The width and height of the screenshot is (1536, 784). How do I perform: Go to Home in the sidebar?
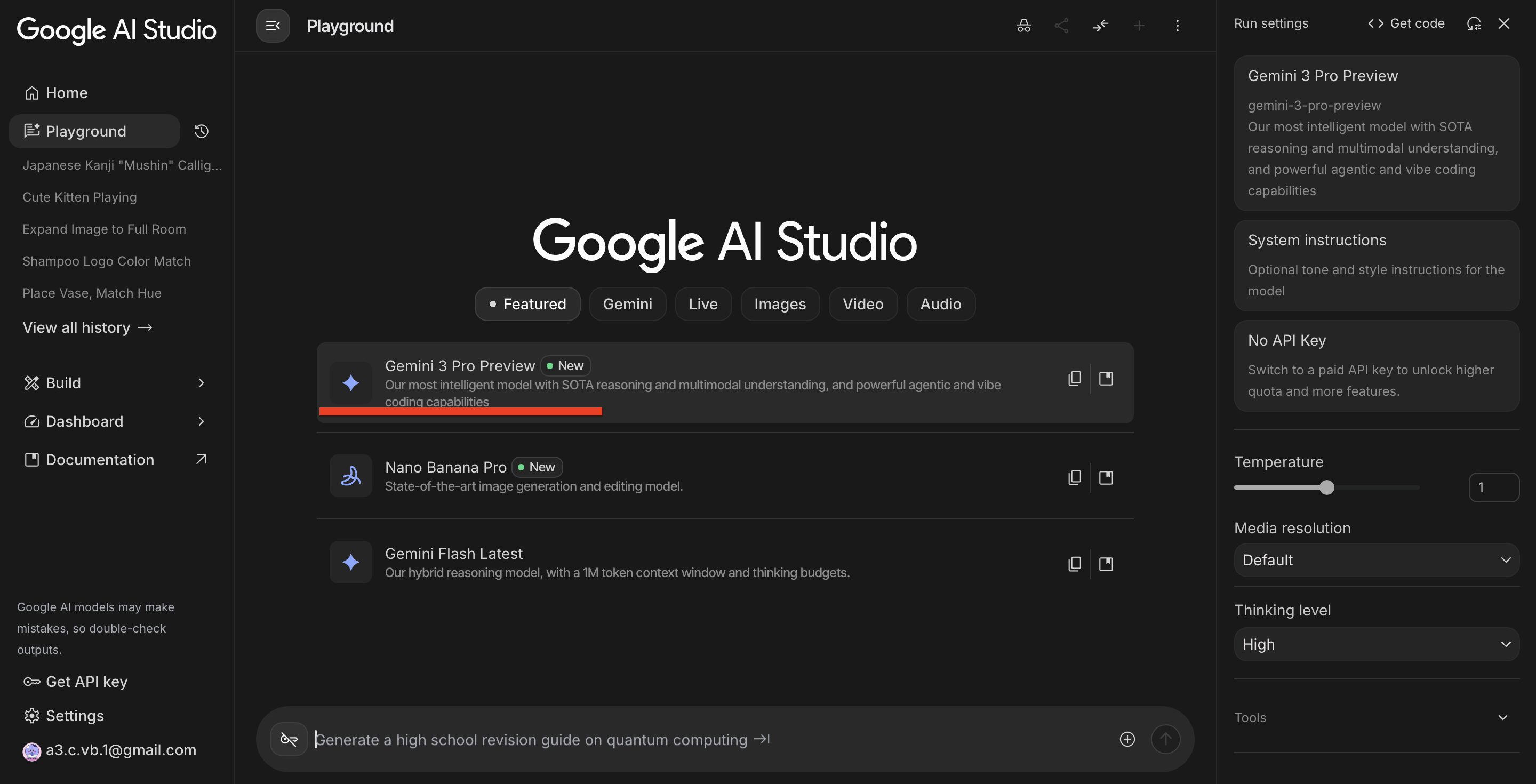[66, 93]
